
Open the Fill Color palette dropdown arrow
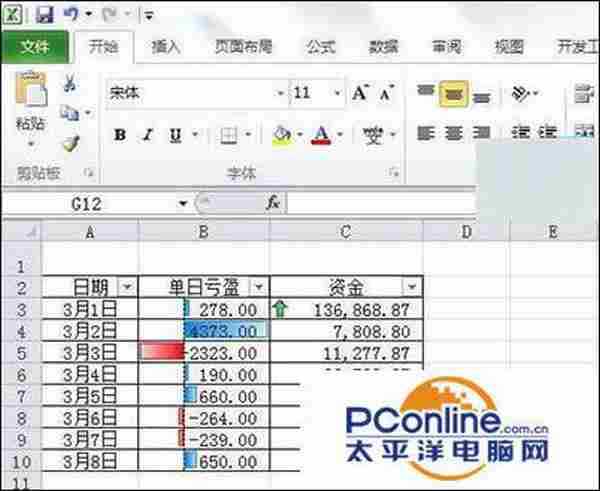(300, 135)
